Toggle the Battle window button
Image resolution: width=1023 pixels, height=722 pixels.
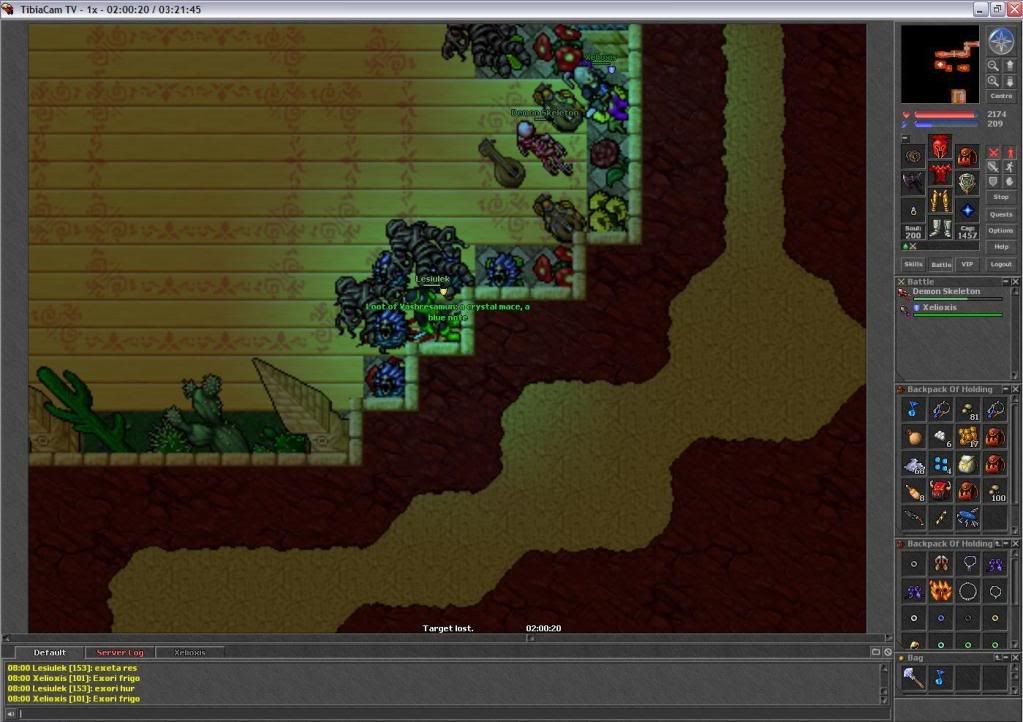[x=940, y=264]
